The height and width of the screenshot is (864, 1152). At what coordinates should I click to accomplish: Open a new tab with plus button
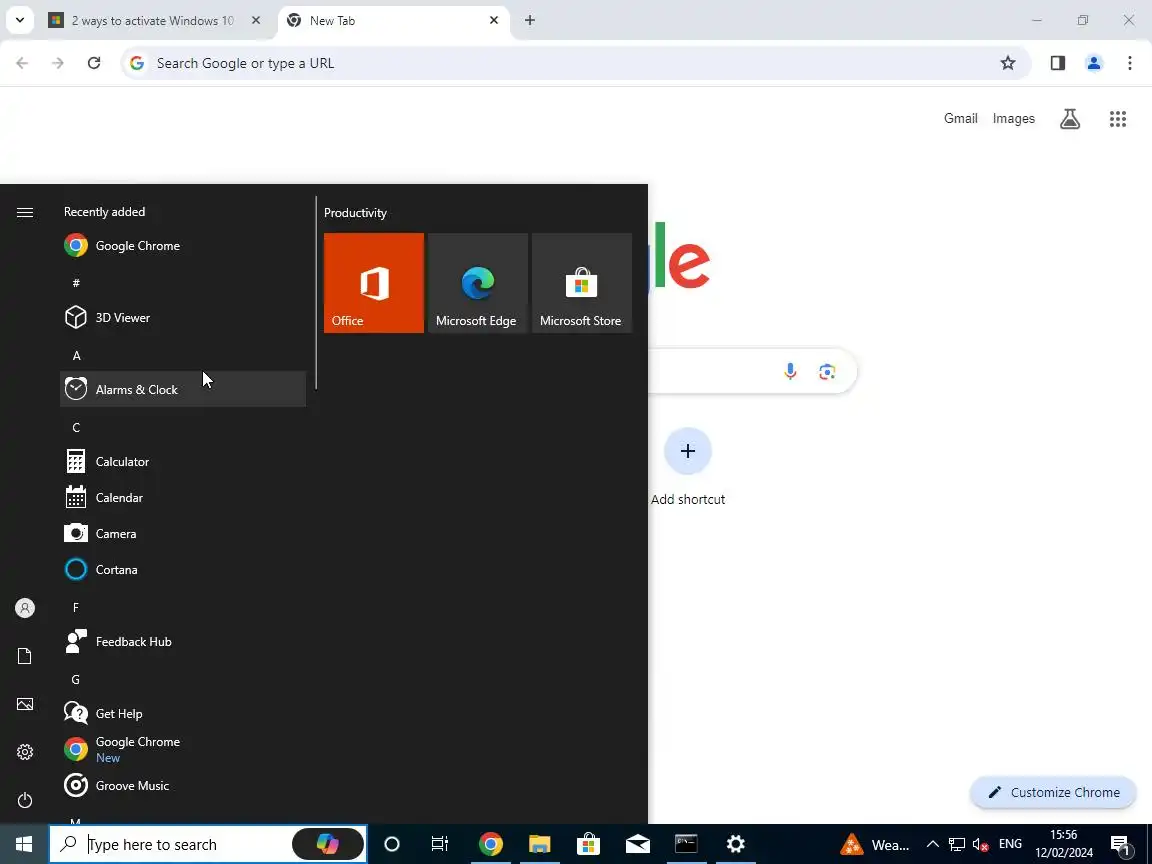530,21
